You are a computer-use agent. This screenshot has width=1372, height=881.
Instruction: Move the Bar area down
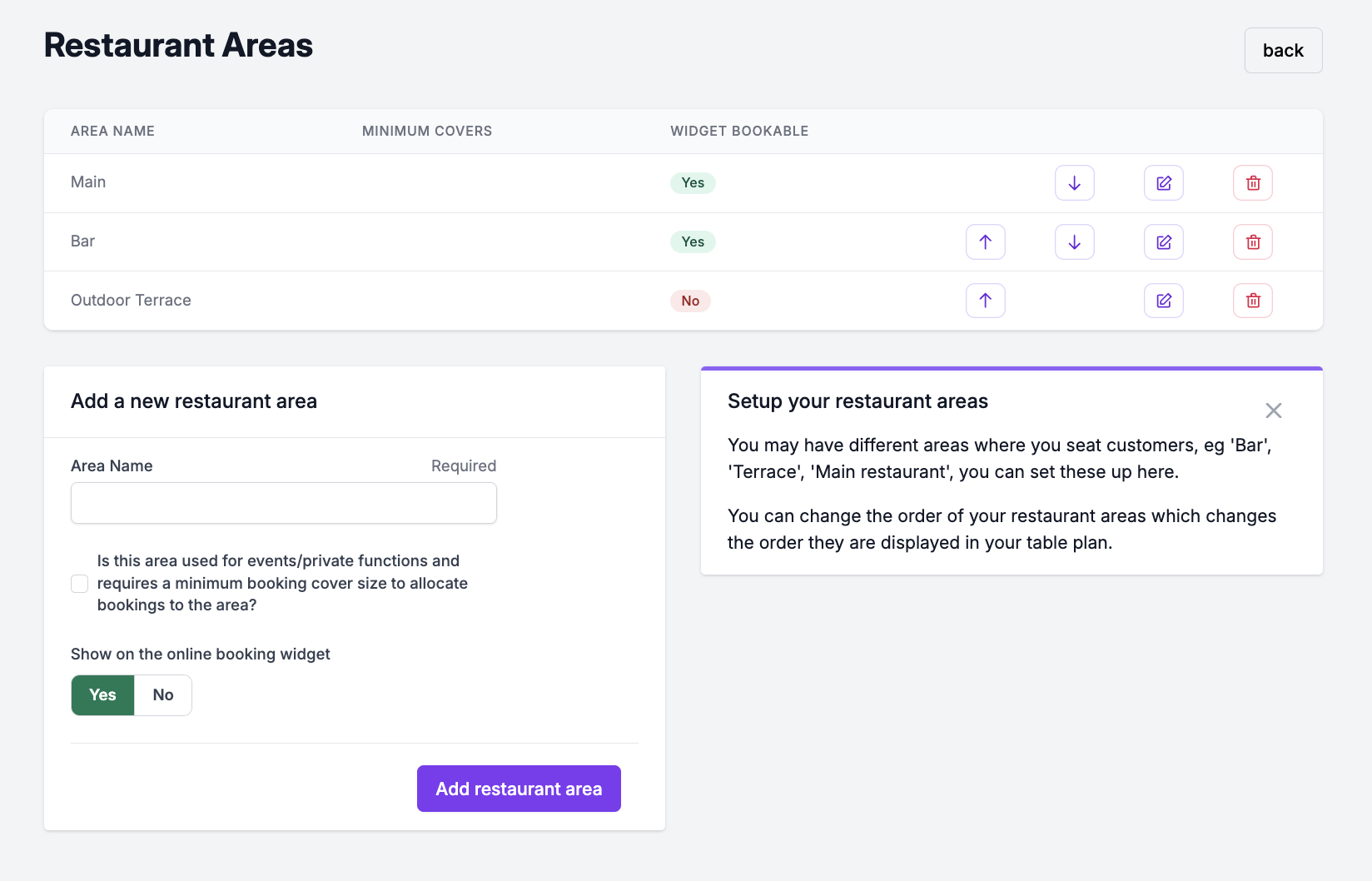[x=1074, y=242]
